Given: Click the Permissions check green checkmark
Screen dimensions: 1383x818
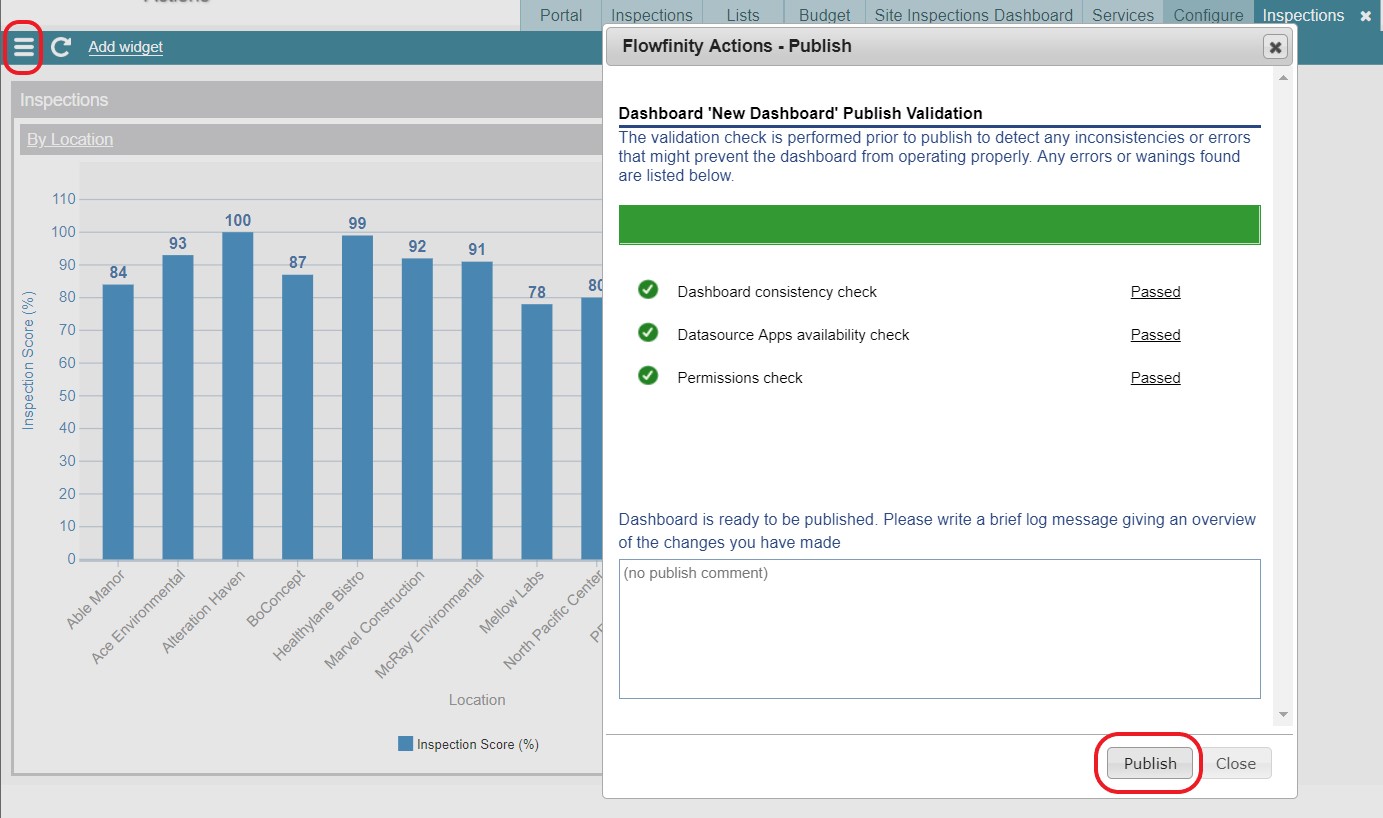Looking at the screenshot, I should (648, 376).
